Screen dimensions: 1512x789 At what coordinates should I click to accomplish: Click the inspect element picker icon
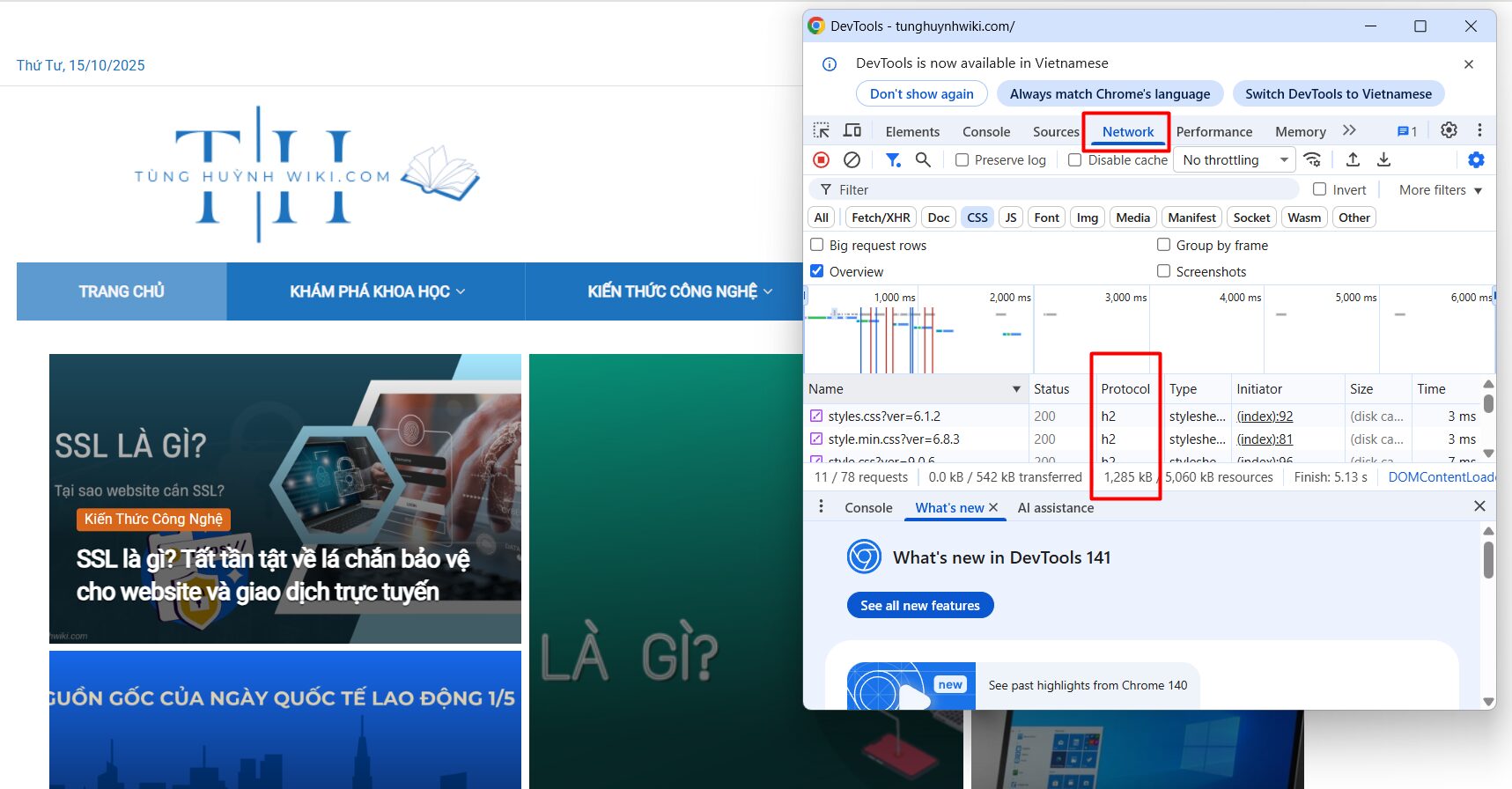[821, 131]
